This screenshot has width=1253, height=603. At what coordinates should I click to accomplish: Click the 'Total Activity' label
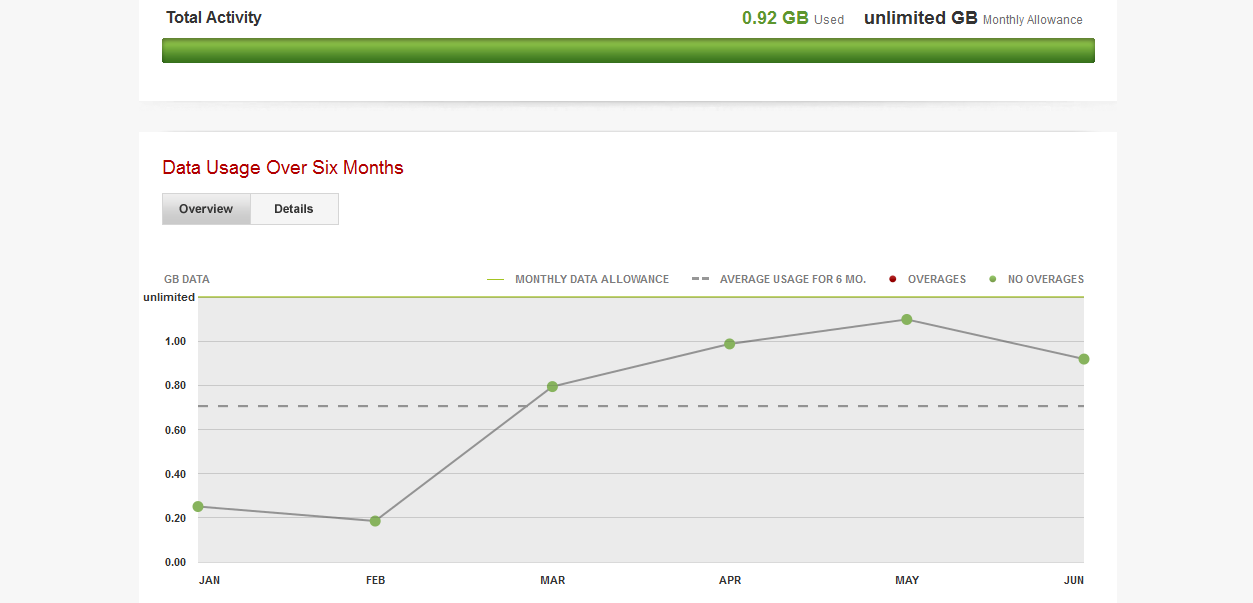214,18
